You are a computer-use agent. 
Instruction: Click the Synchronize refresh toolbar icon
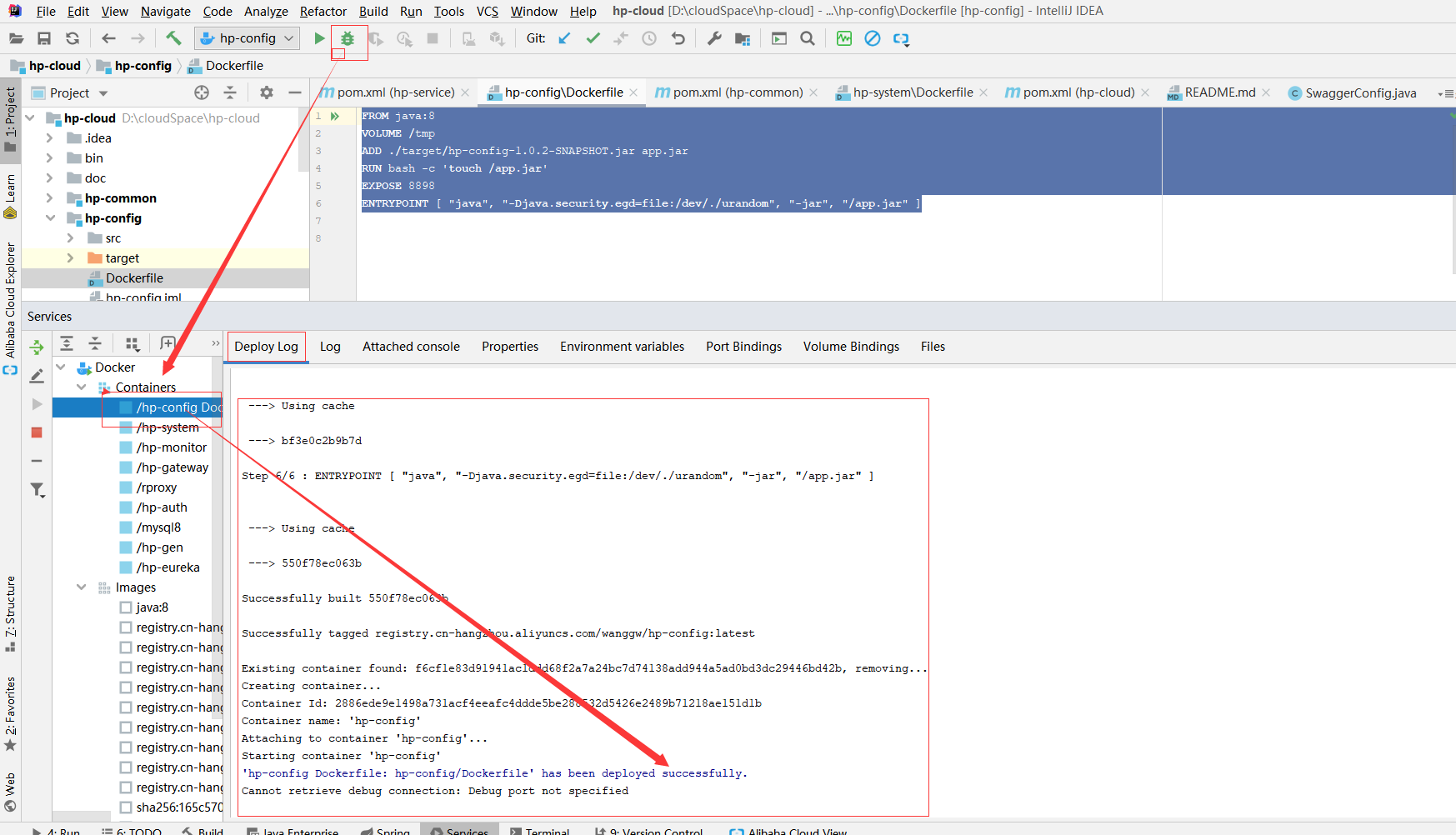click(x=73, y=38)
